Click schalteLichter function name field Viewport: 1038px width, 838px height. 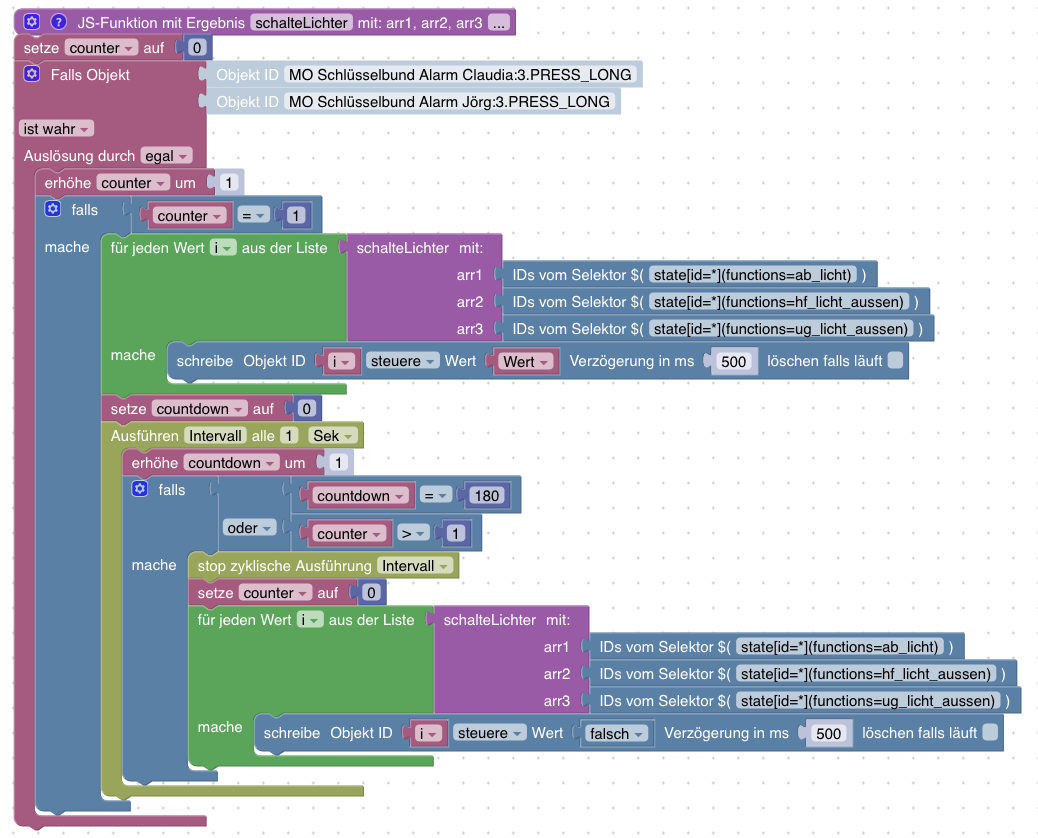click(x=301, y=23)
